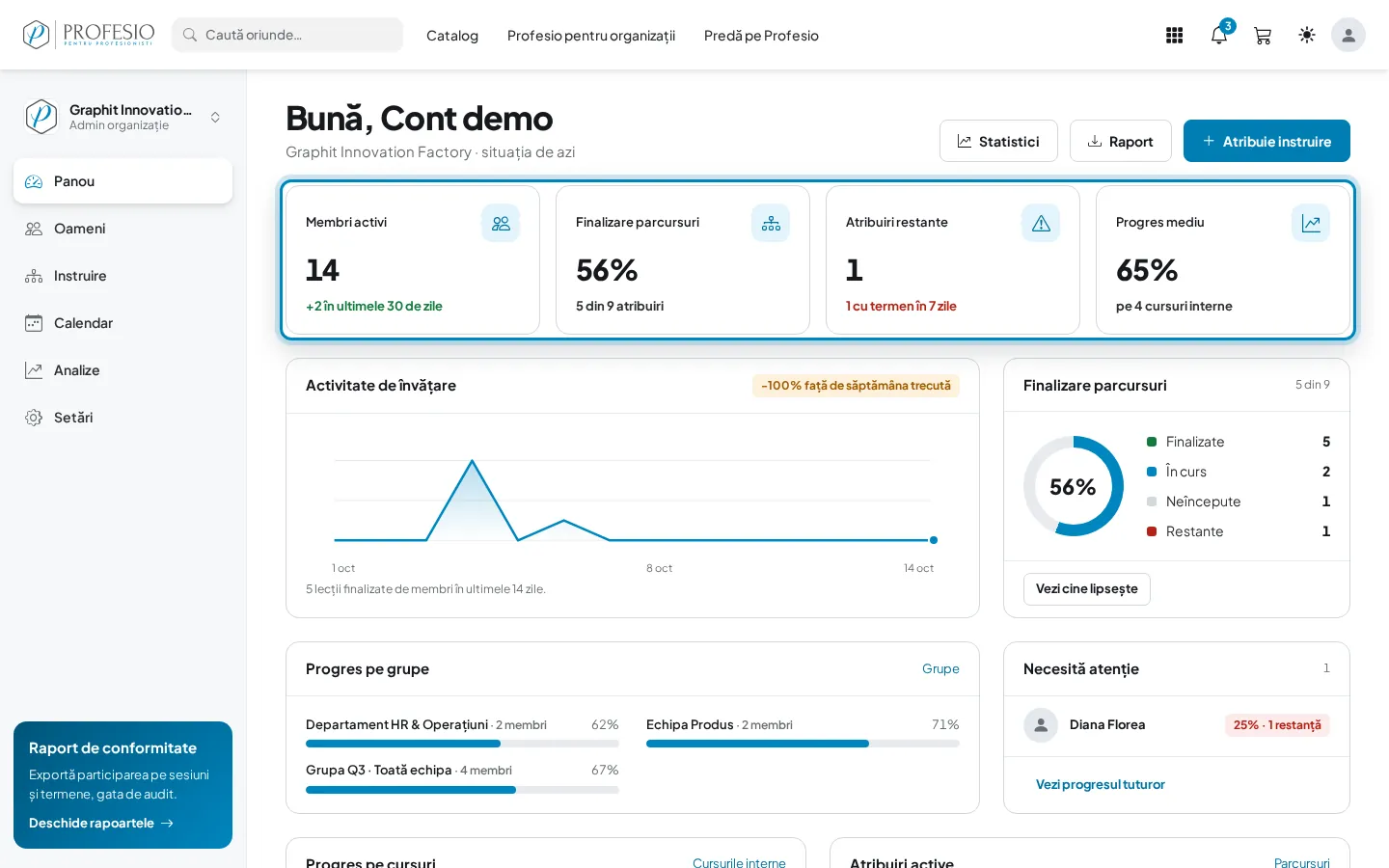Open user account avatar menu
This screenshot has width=1389, height=868.
[1348, 35]
